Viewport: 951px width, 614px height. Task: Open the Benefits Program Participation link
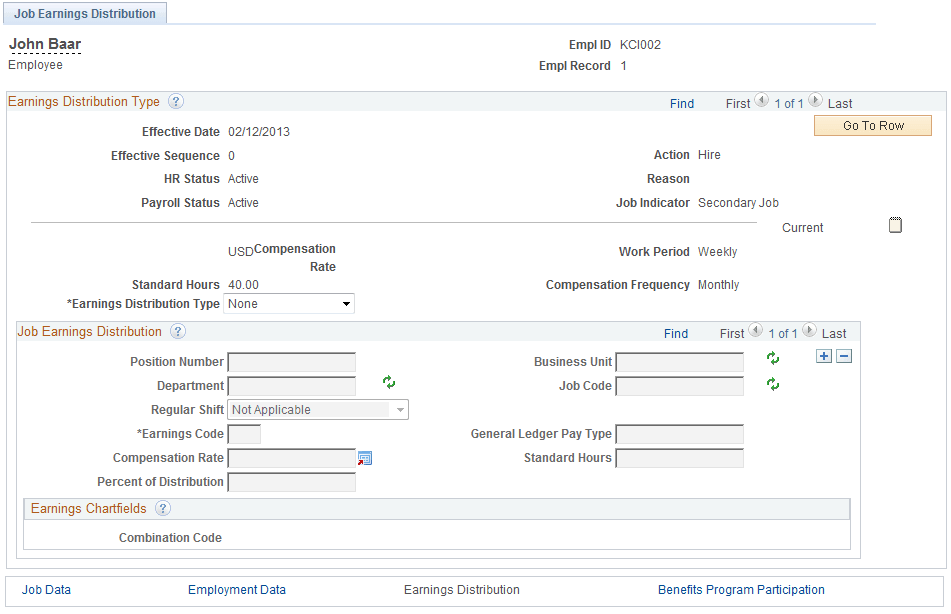pos(741,590)
